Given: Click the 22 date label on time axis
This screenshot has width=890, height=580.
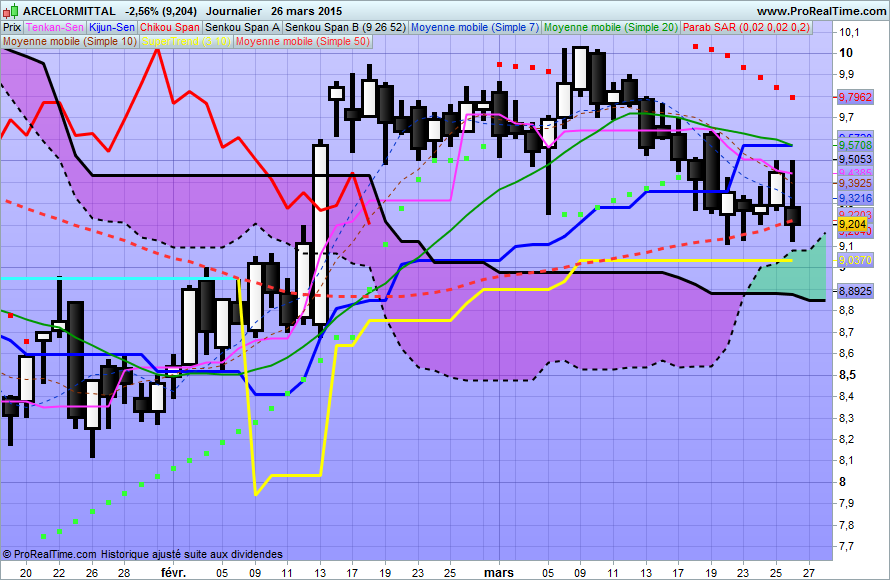Looking at the screenshot, I should [x=59, y=573].
